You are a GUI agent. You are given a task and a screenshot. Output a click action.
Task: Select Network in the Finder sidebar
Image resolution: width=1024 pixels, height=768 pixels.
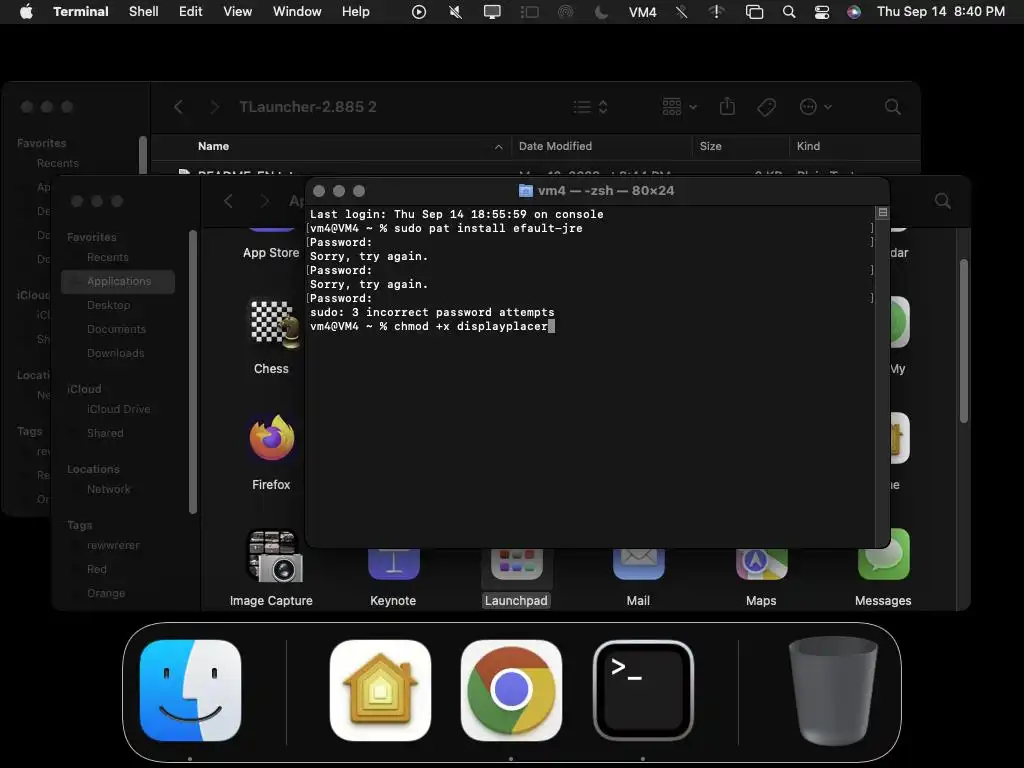click(108, 489)
